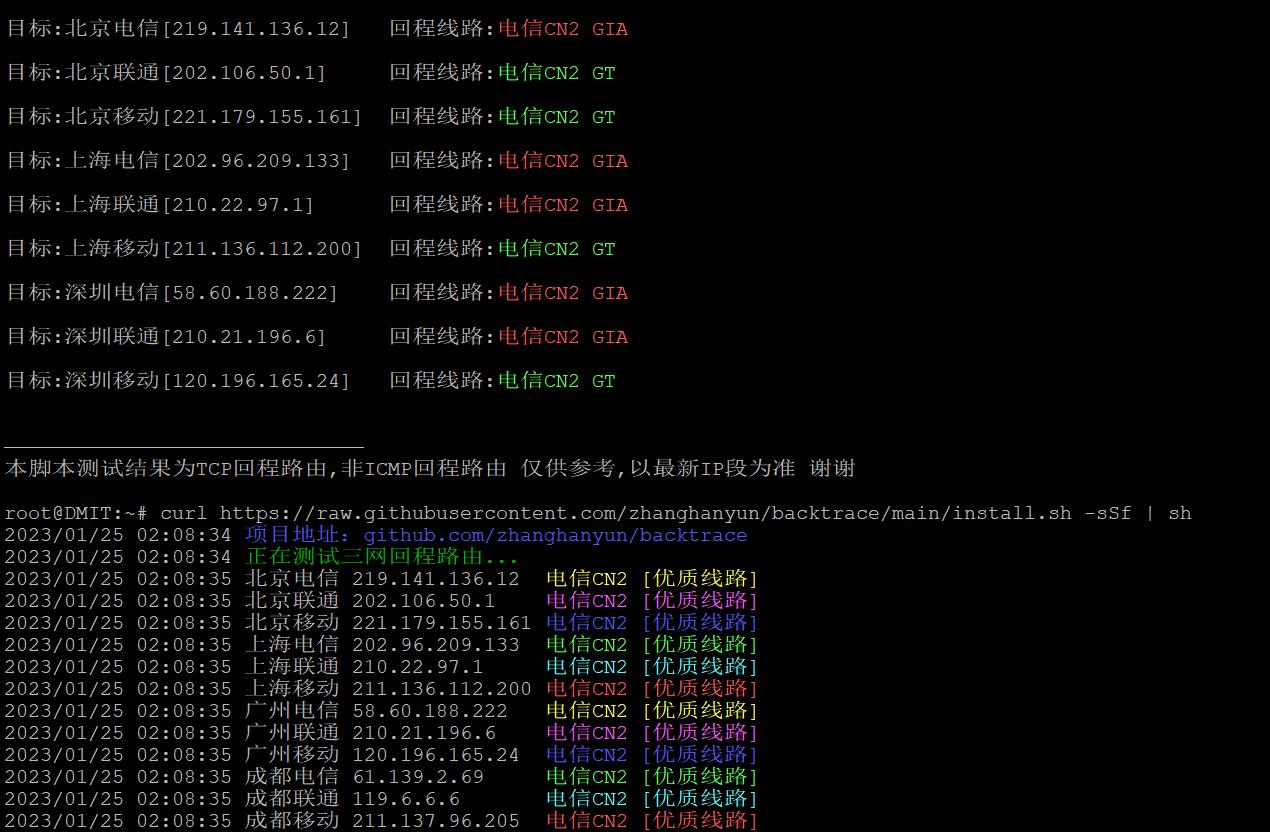Screen dimensions: 1270x832
Task: Click 北京移动[221.179.155.161] target line
Action: pyautogui.click(x=184, y=117)
